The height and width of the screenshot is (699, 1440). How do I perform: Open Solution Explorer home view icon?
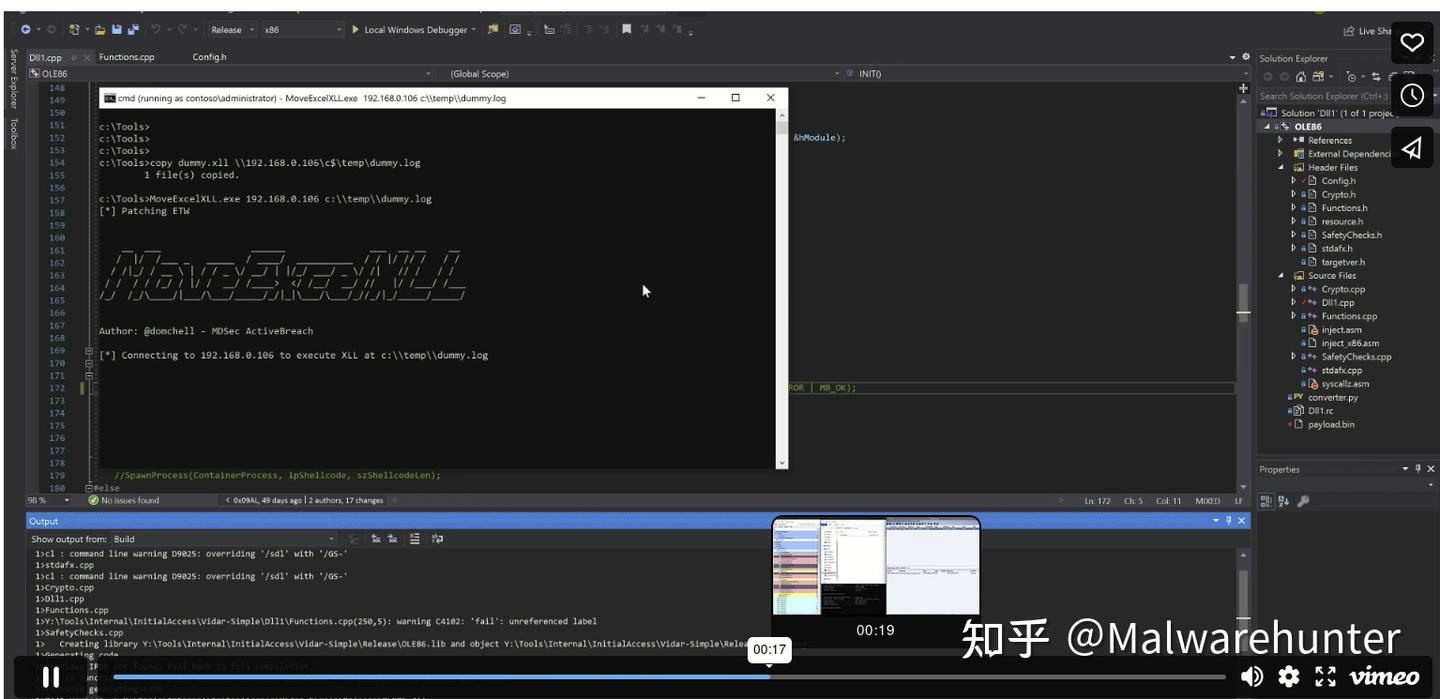pos(1302,76)
